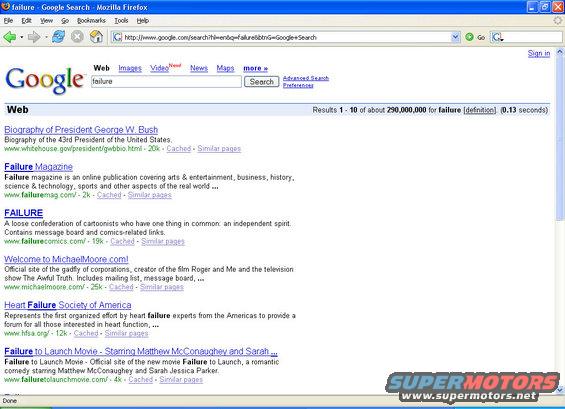Open the Go menu
This screenshot has width=565, height=409.
[65, 21]
